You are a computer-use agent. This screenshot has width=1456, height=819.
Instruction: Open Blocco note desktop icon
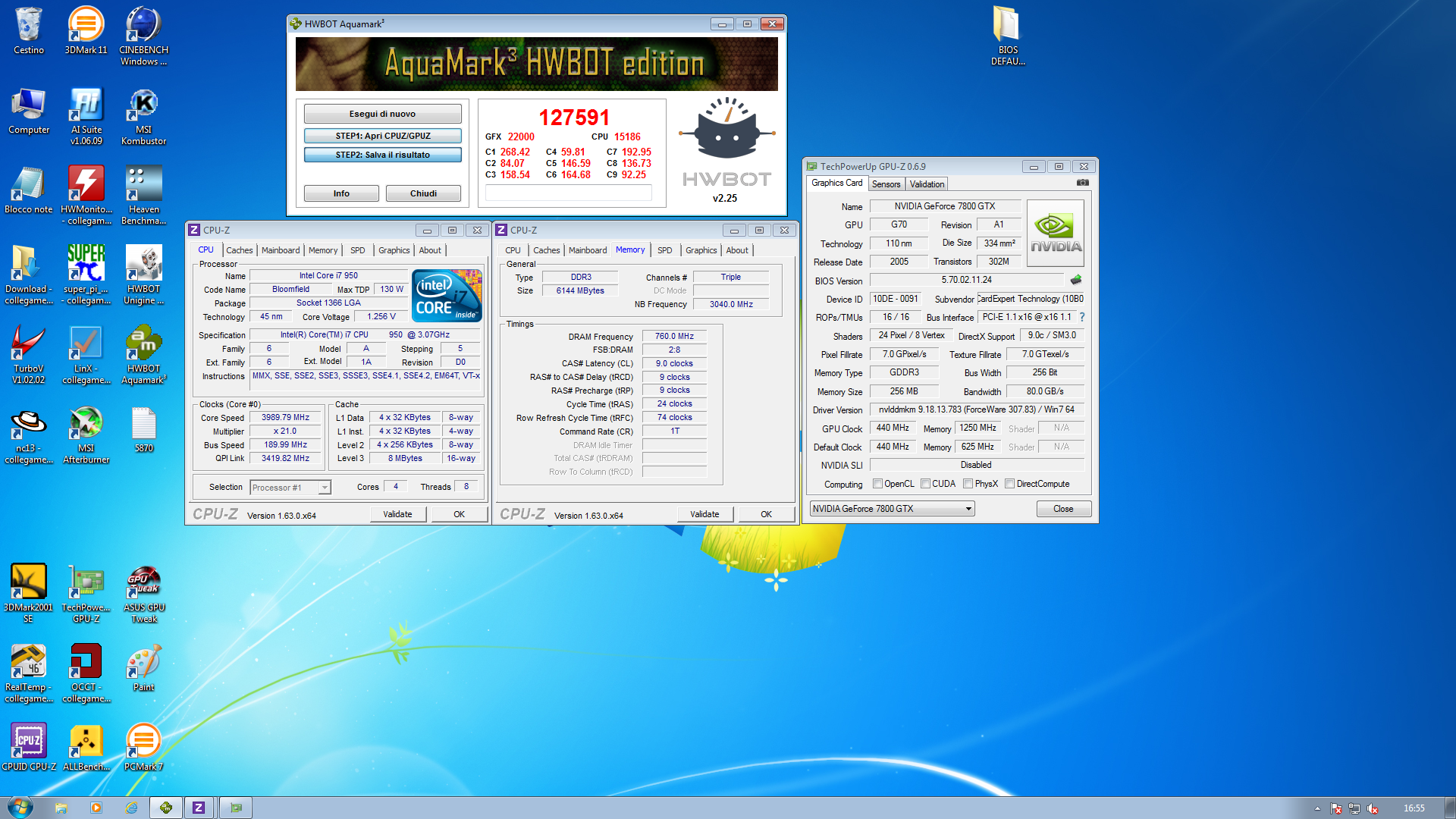pos(28,190)
